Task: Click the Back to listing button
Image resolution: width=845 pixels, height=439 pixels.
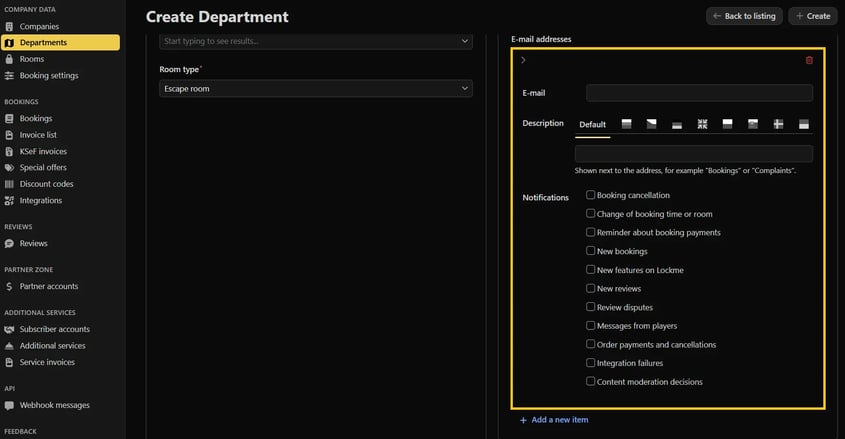Action: click(x=744, y=16)
